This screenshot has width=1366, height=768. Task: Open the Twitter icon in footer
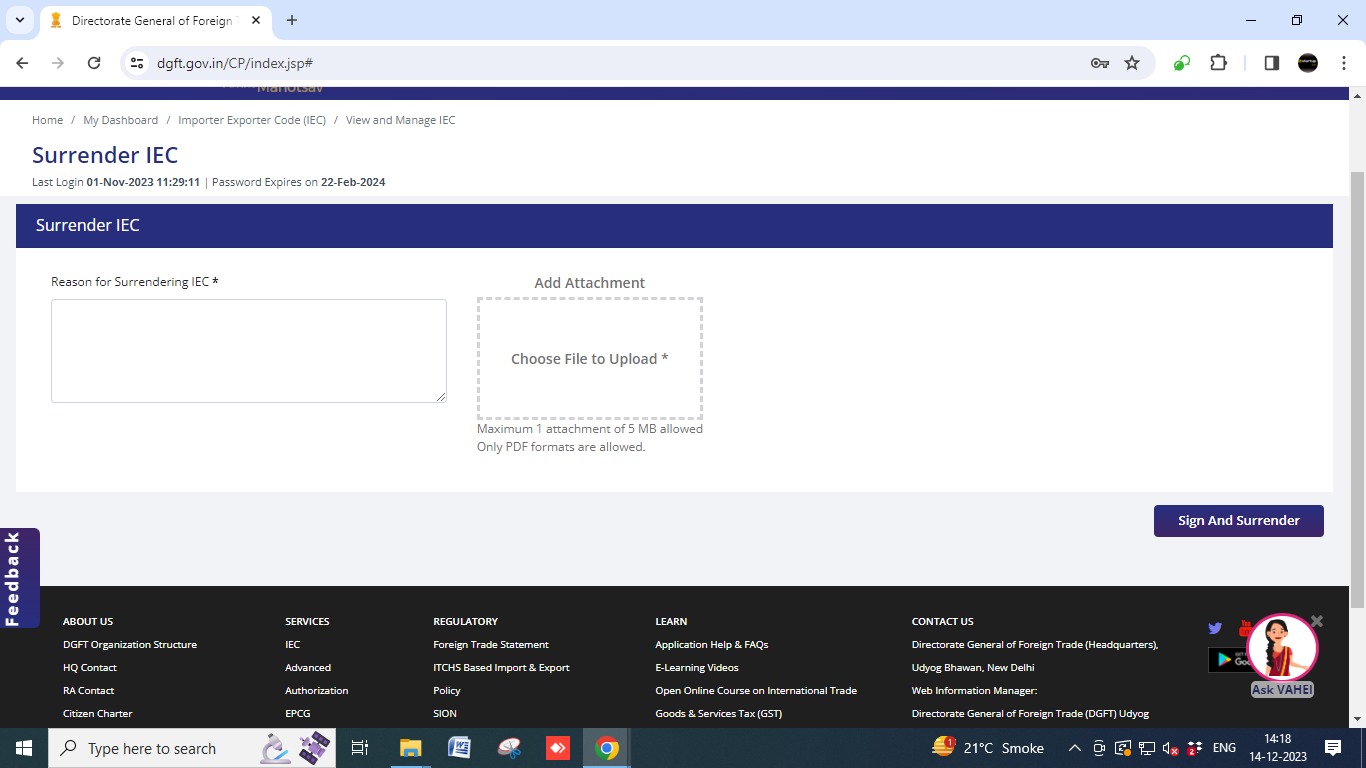click(x=1215, y=628)
